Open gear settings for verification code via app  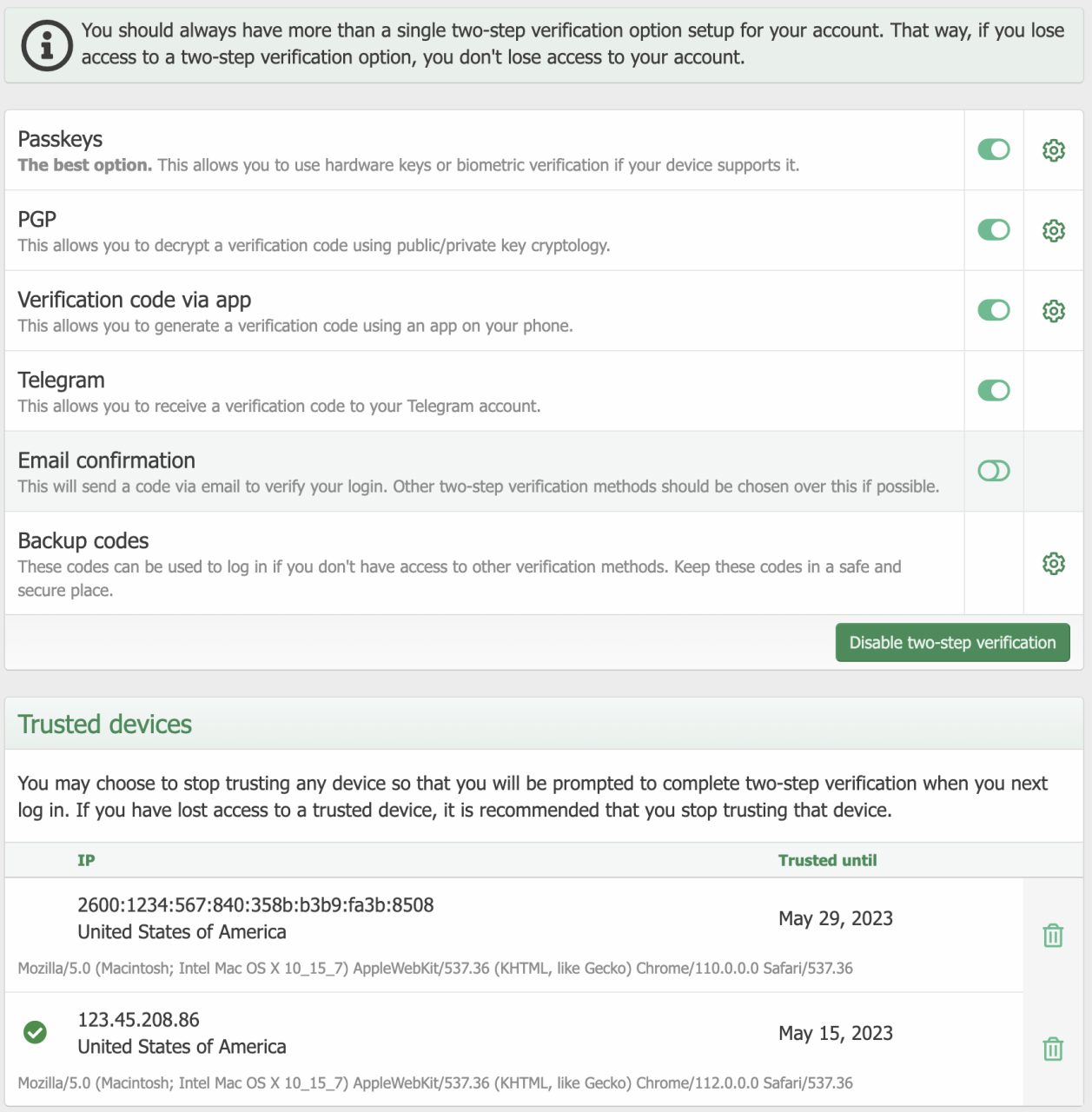1053,311
